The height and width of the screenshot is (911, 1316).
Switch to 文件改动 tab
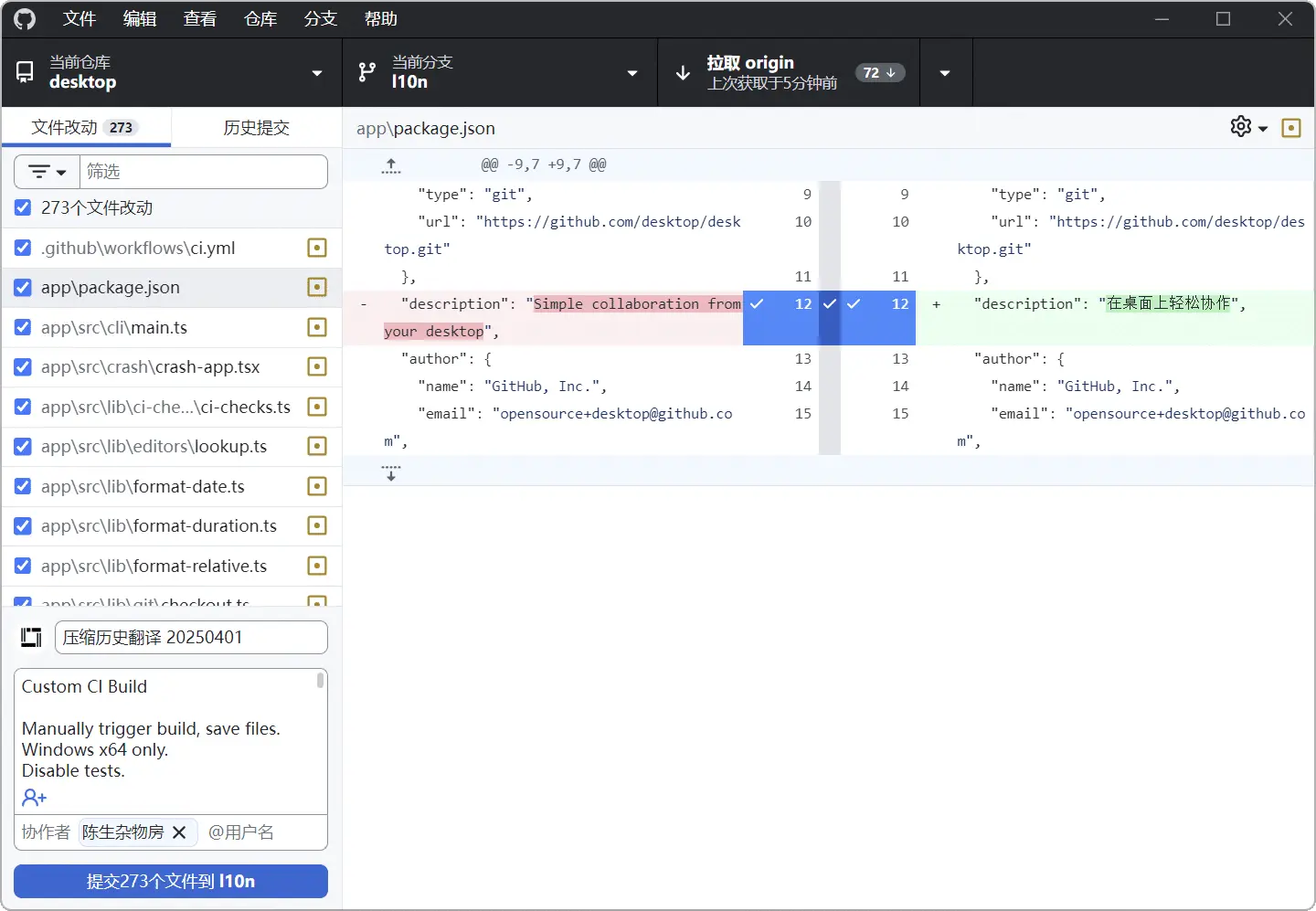pos(86,128)
